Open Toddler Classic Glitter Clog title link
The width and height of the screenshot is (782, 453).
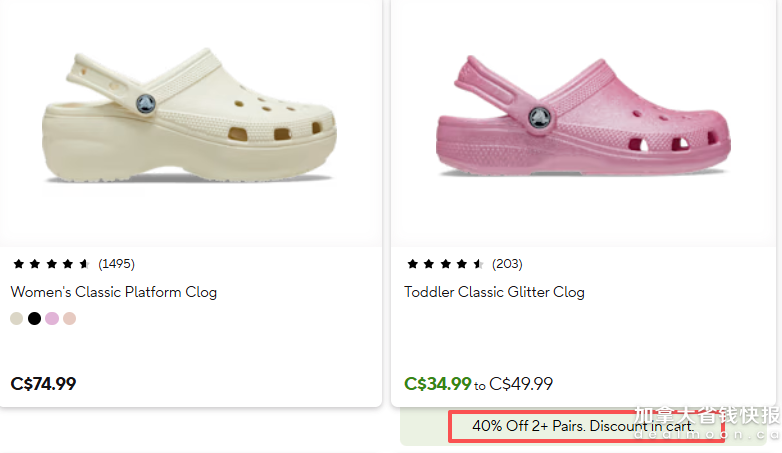494,292
